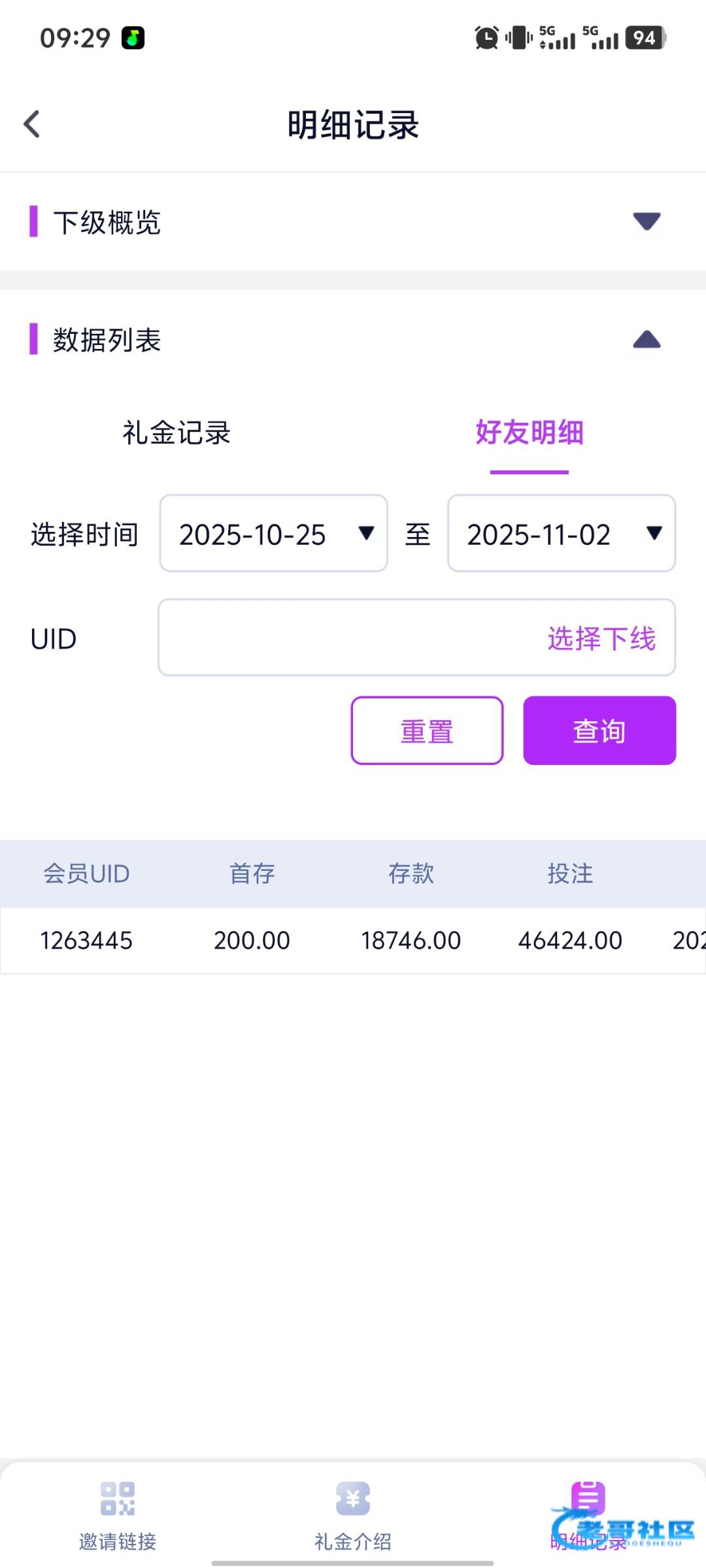Expand the 下级概览 section

click(647, 221)
